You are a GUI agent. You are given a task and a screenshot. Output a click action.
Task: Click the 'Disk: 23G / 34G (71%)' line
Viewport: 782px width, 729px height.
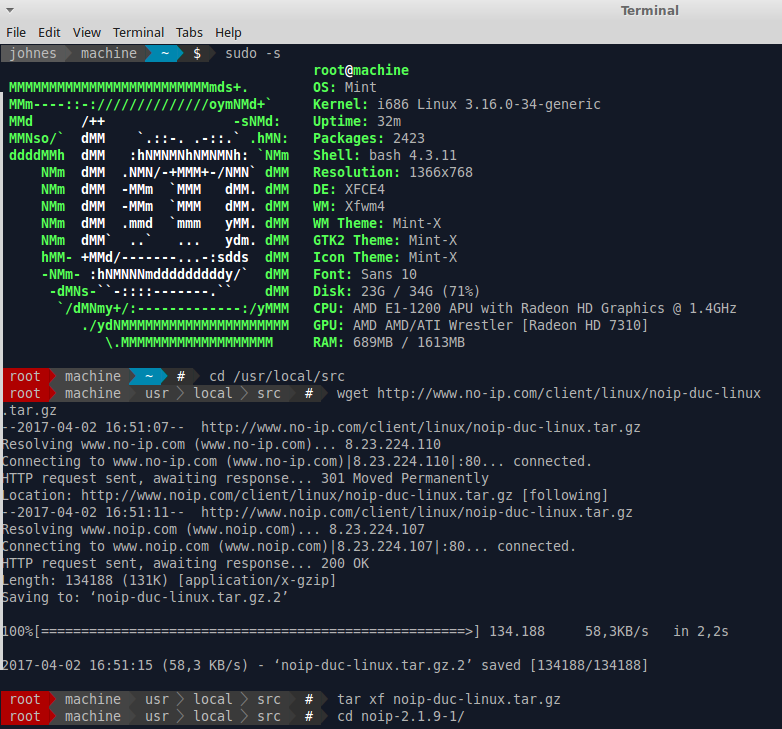coord(397,291)
